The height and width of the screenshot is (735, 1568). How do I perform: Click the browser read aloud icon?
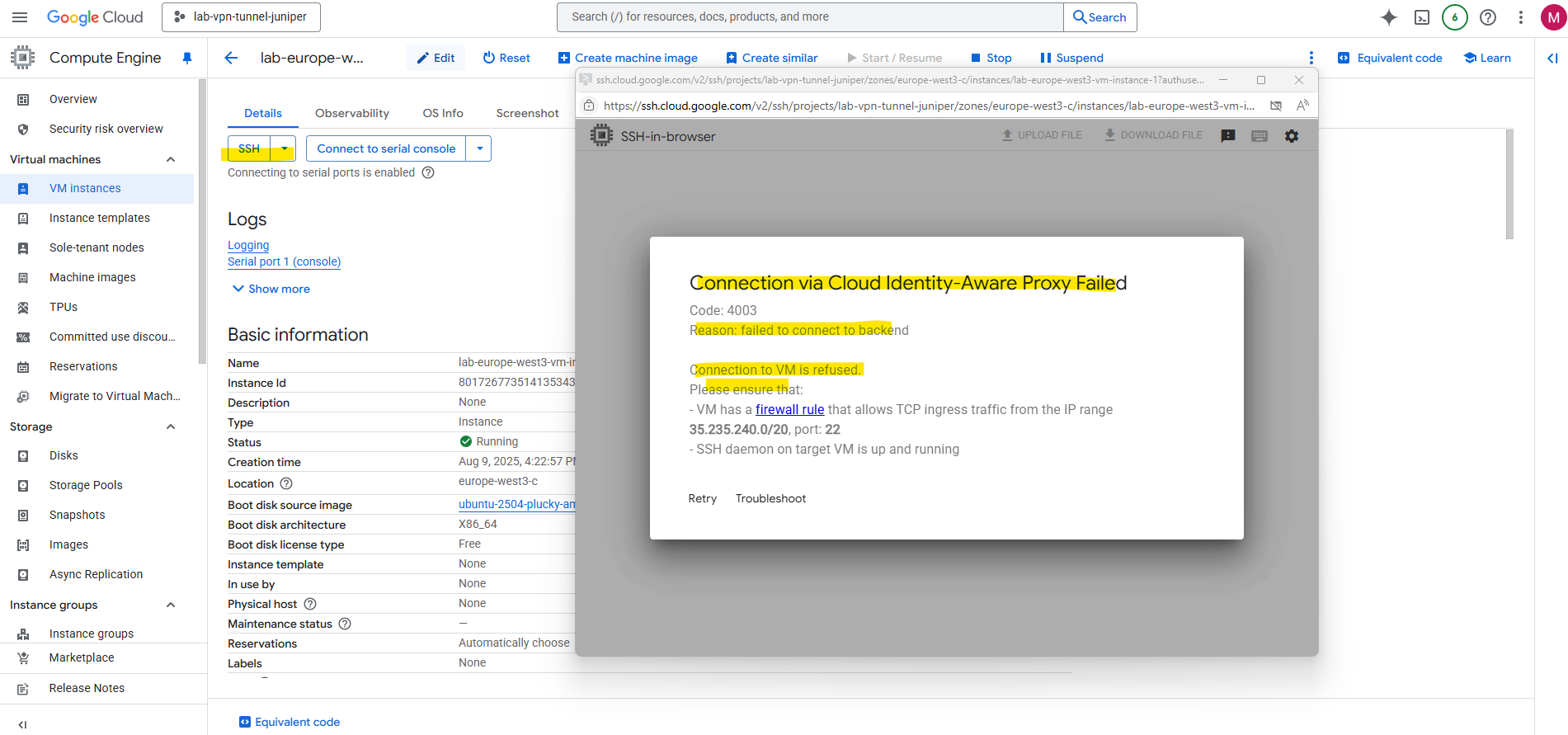tap(1302, 106)
